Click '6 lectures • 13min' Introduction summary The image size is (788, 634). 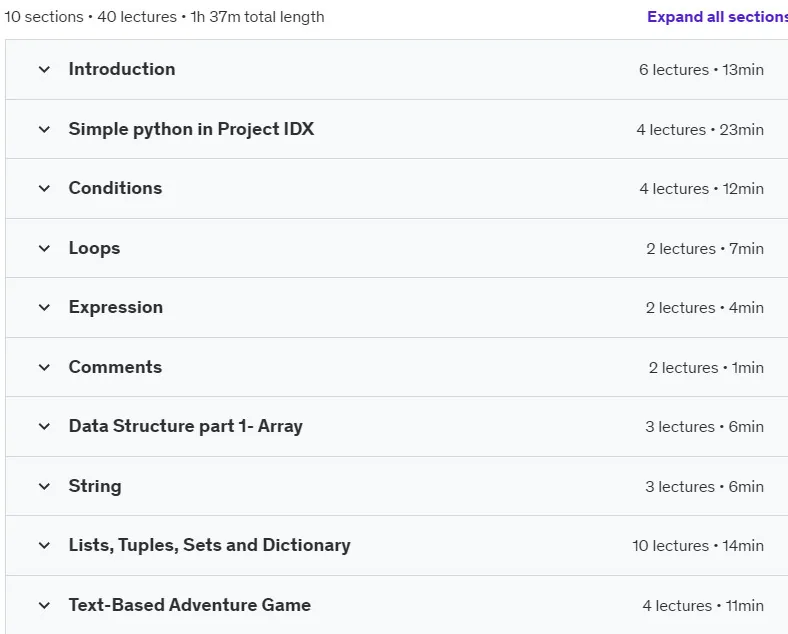[702, 70]
